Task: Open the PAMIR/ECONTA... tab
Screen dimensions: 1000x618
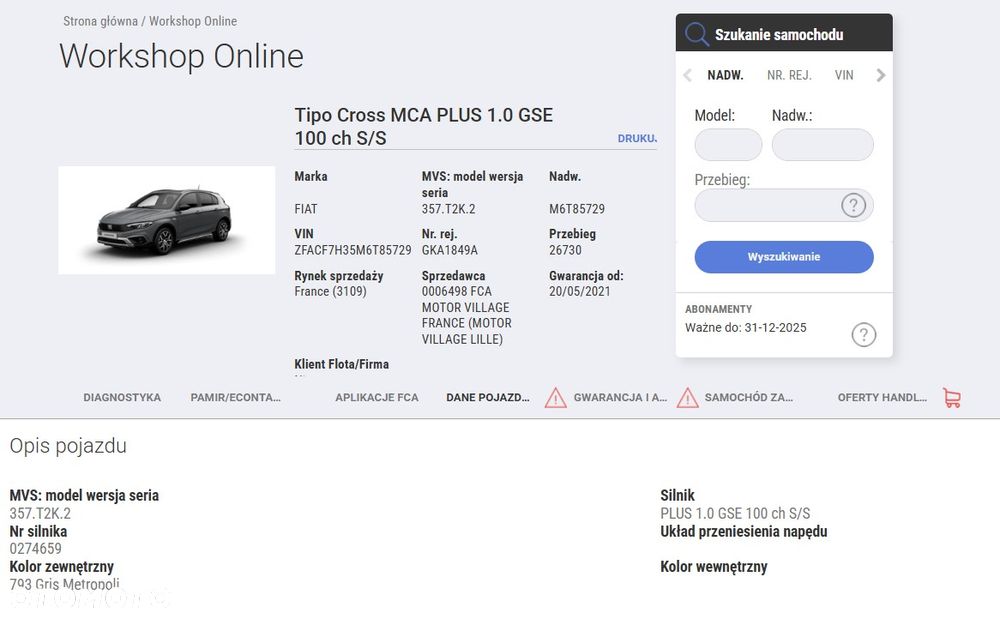Action: (235, 397)
